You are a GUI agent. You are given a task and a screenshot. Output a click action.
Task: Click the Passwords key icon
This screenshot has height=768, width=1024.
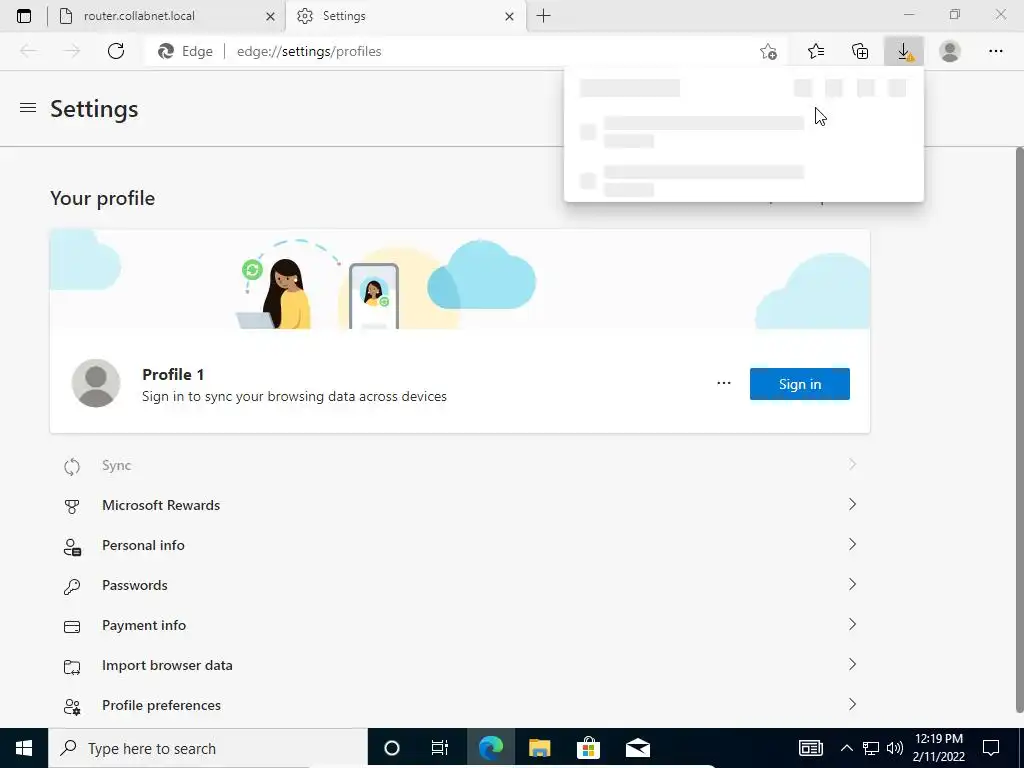click(x=72, y=586)
